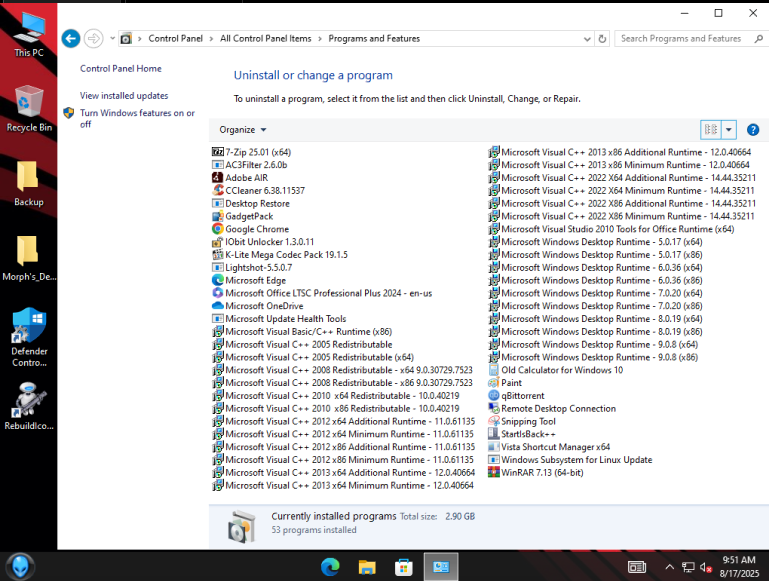Select Lightshot-5.5.0.7 entry
The image size is (769, 581).
pos(252,267)
